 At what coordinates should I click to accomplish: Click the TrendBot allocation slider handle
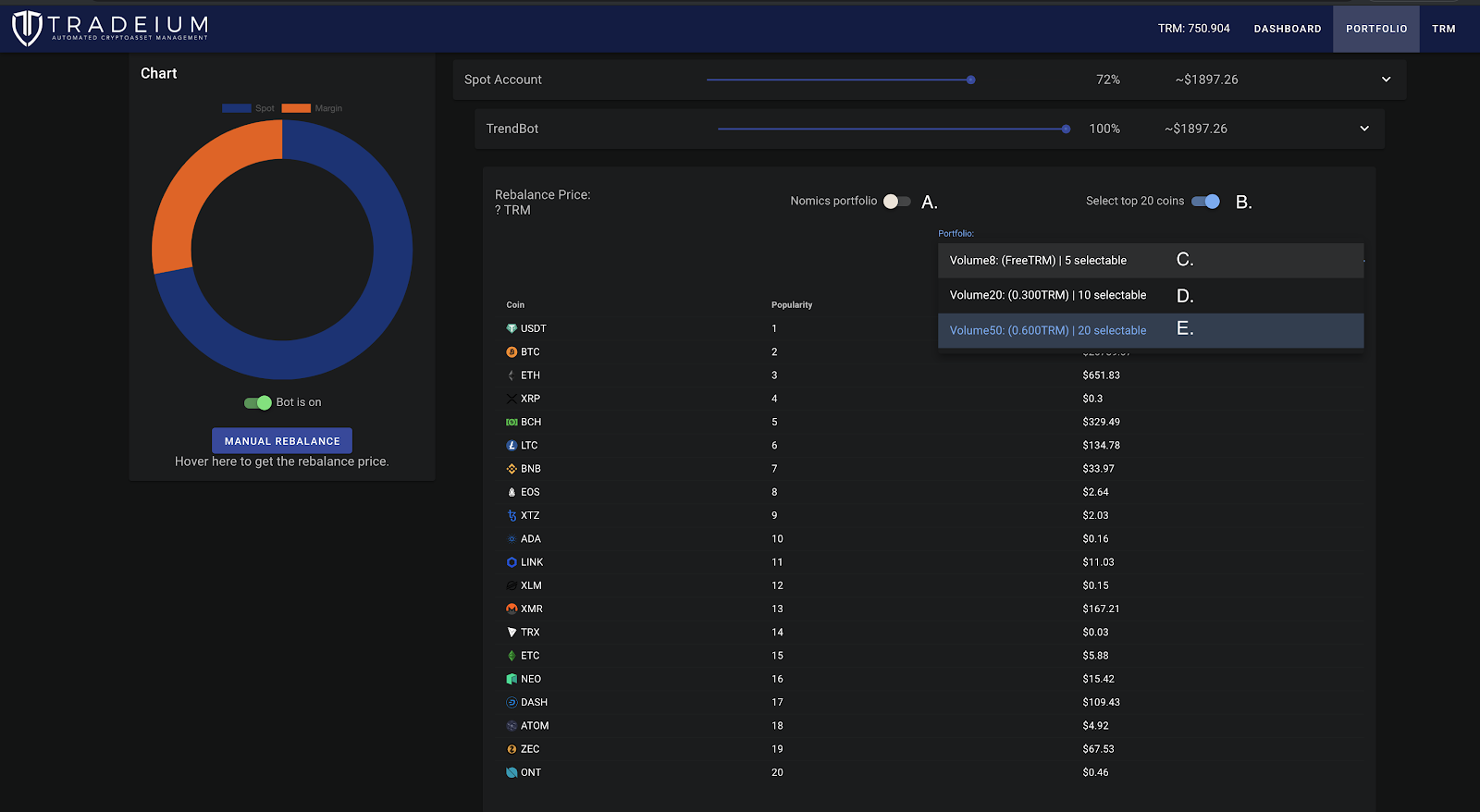click(1066, 129)
